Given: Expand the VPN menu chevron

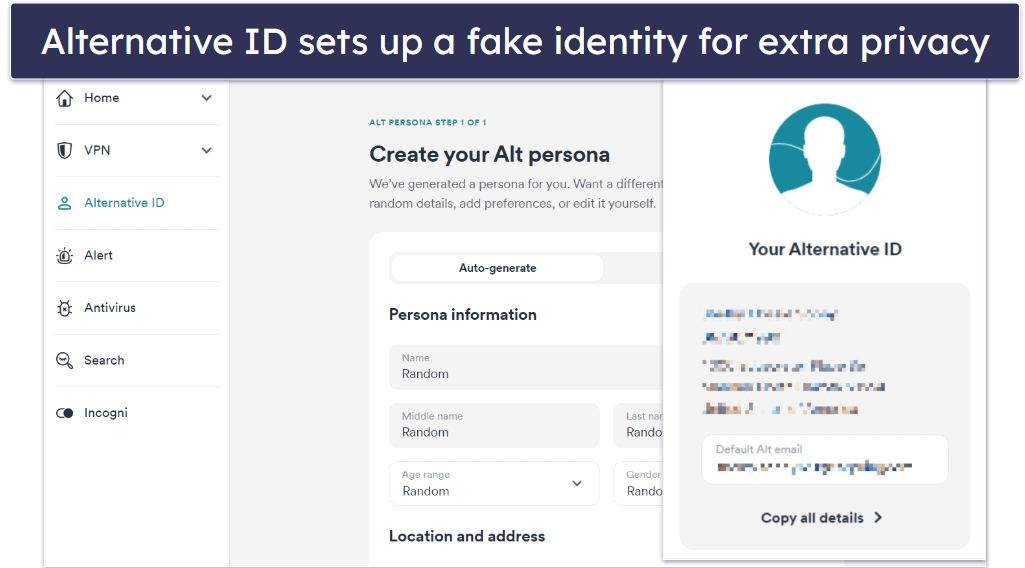Looking at the screenshot, I should click(207, 151).
